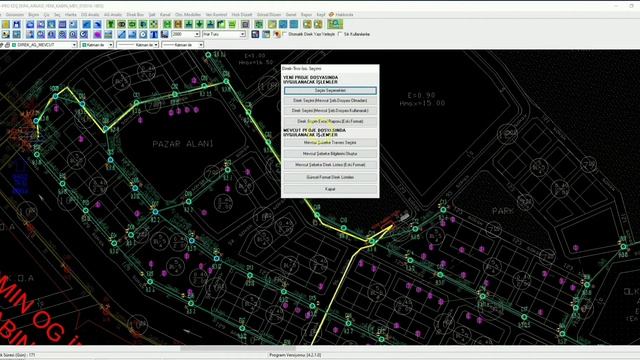Open the AG Analiz menu
640x360 pixels.
click(113, 14)
